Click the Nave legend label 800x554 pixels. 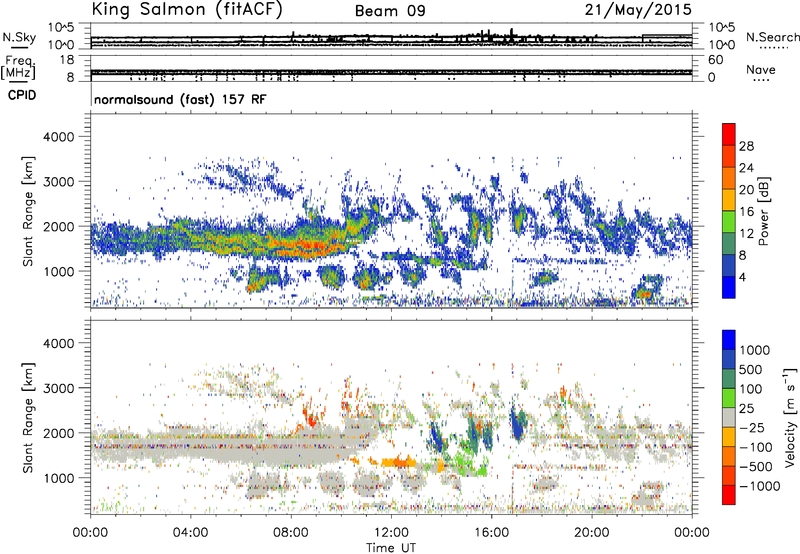click(x=761, y=69)
